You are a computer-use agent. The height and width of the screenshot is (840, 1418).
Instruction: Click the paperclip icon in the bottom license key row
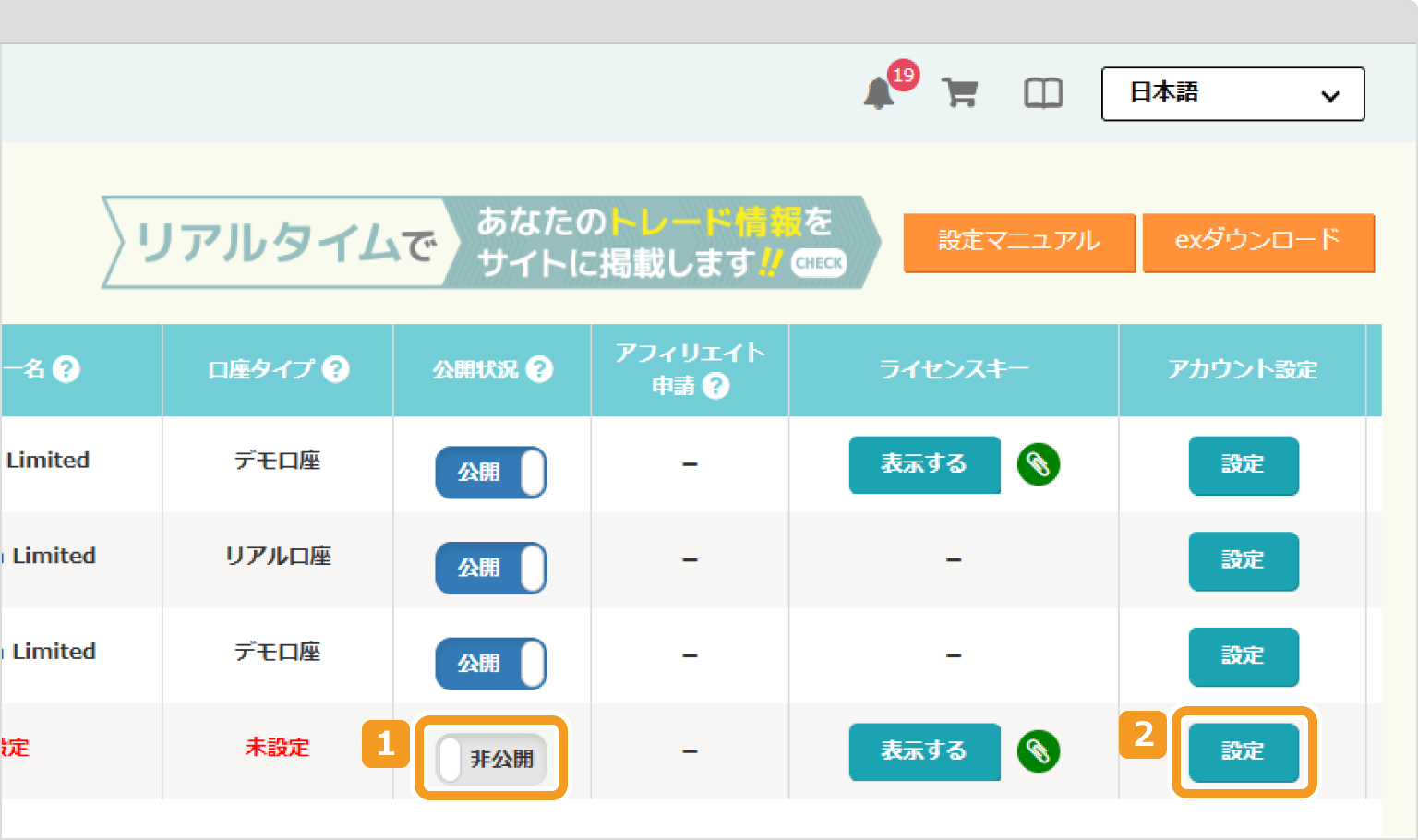pos(1039,752)
